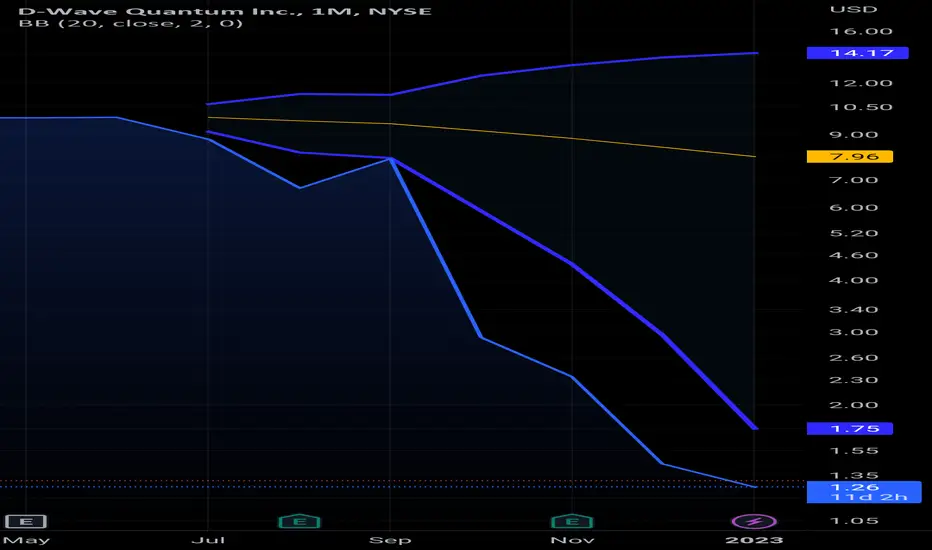Screen dimensions: 932x550
Task: Click the 4.00 price scale value
Action: (x=854, y=280)
